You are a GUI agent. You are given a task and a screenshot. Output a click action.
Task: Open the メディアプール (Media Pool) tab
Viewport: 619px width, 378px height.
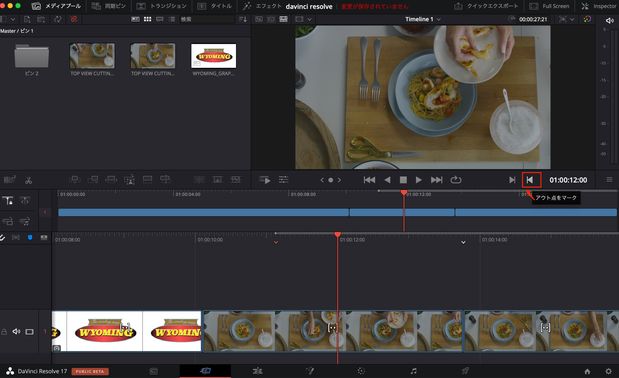tap(56, 6)
